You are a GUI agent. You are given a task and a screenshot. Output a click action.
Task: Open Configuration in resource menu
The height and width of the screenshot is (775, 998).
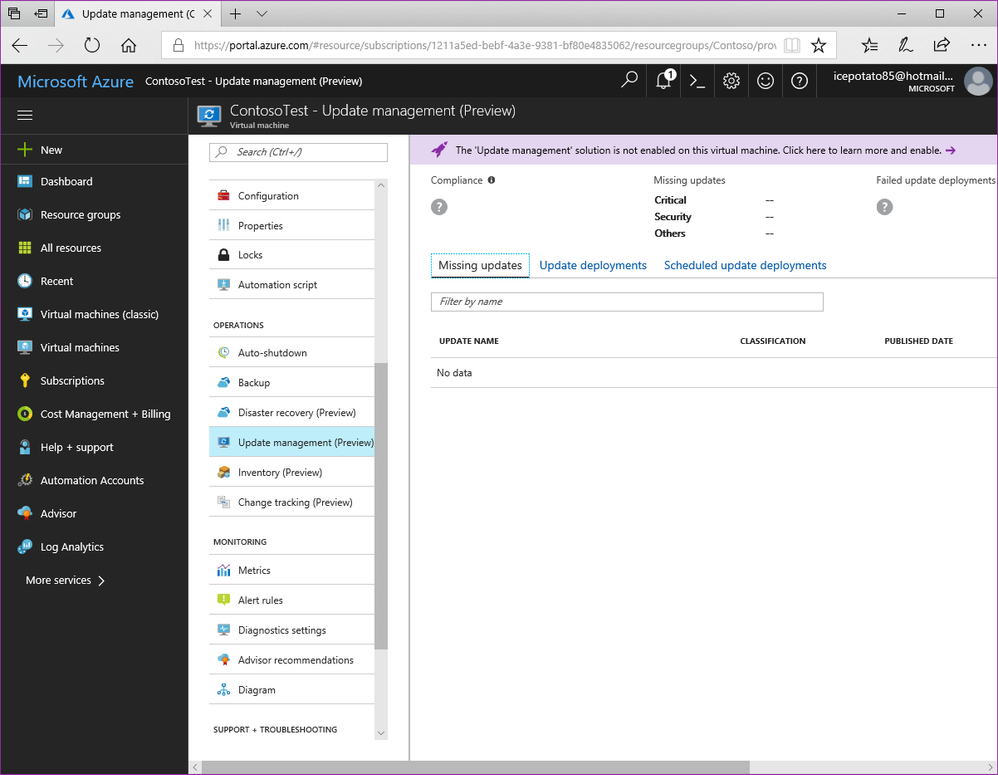pyautogui.click(x=292, y=196)
